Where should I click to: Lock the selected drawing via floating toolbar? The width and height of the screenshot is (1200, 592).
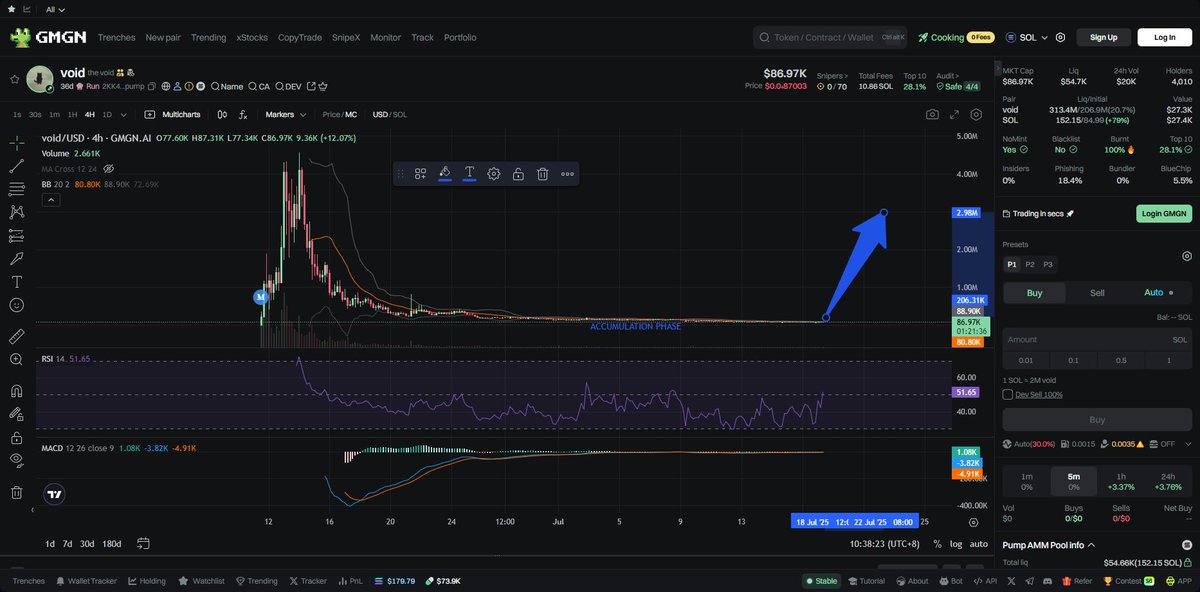[518, 174]
